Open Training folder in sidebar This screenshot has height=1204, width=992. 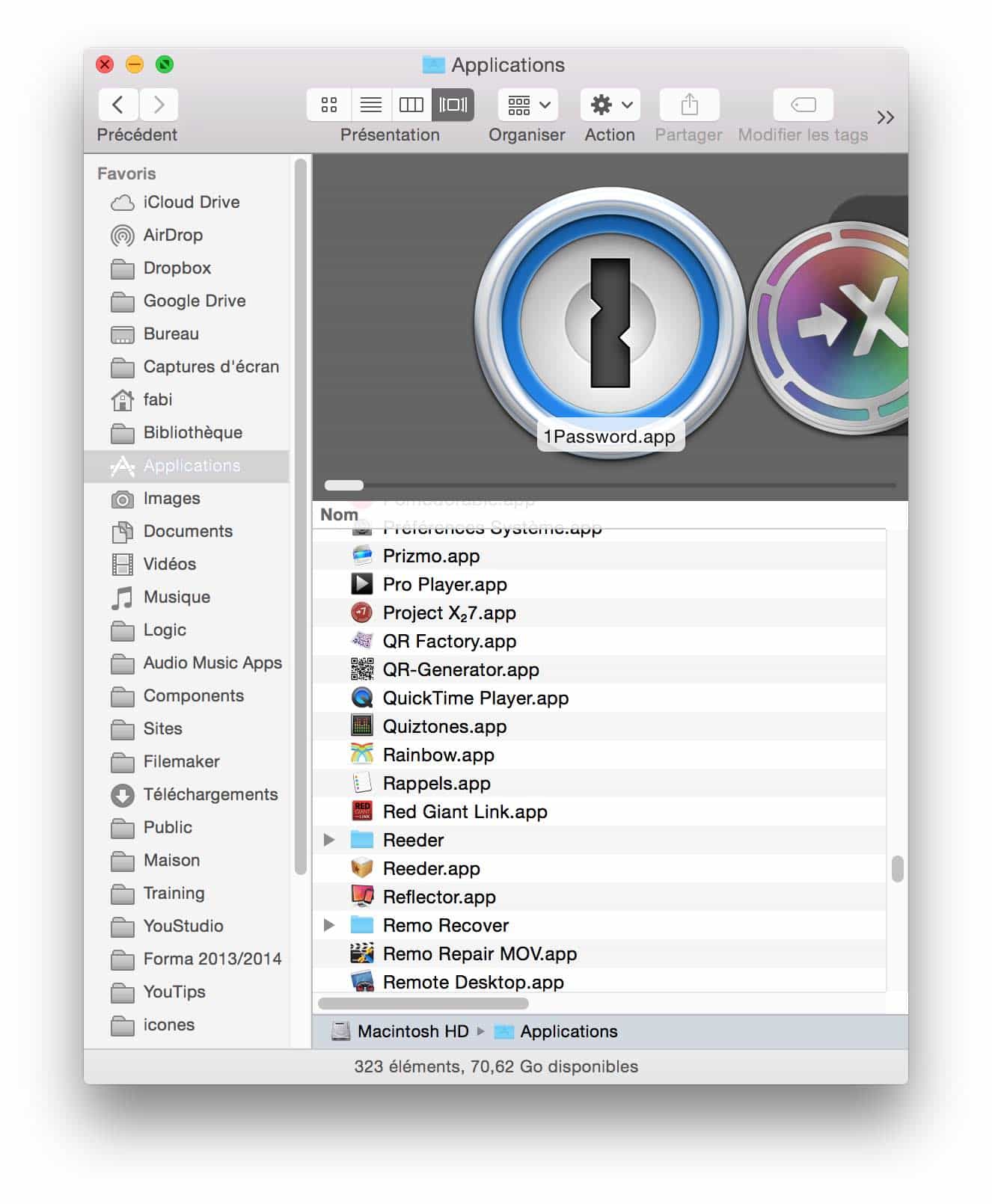click(187, 893)
